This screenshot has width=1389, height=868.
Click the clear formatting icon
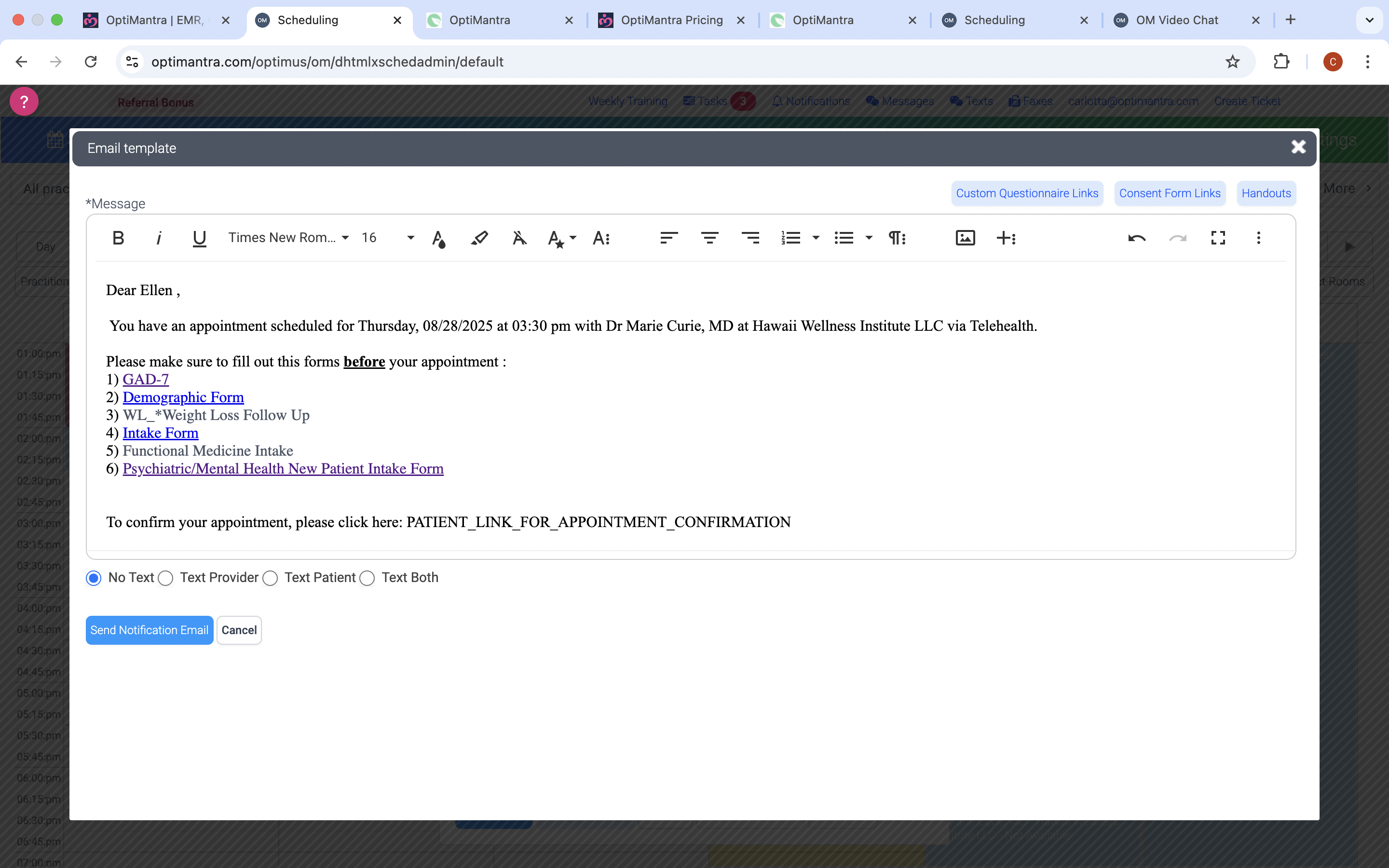tap(519, 238)
